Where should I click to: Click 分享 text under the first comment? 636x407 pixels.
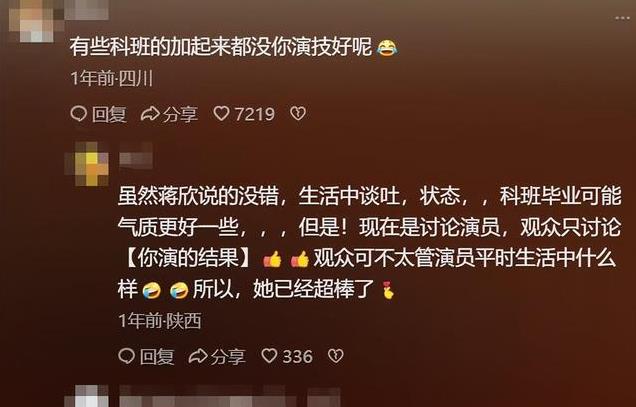tap(180, 114)
